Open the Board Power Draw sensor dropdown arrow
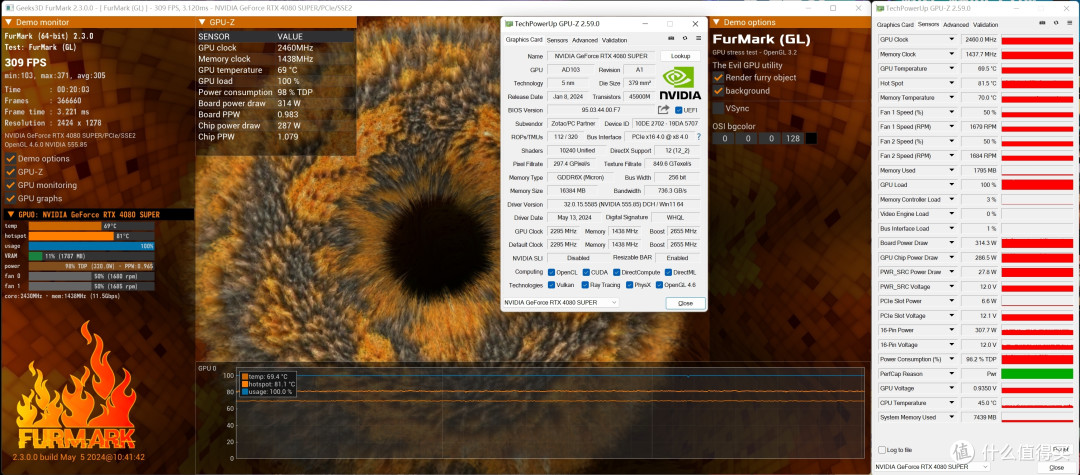1080x475 pixels. pos(951,243)
